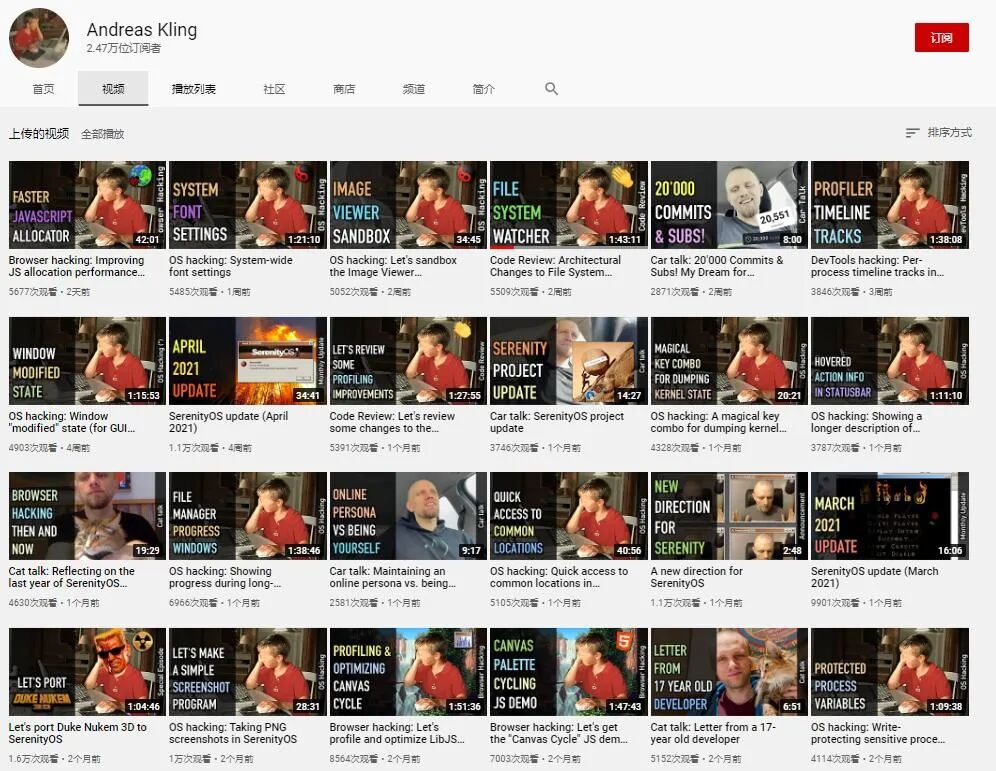Click title 'OS hacking: System-wide font settings'

pos(231,266)
